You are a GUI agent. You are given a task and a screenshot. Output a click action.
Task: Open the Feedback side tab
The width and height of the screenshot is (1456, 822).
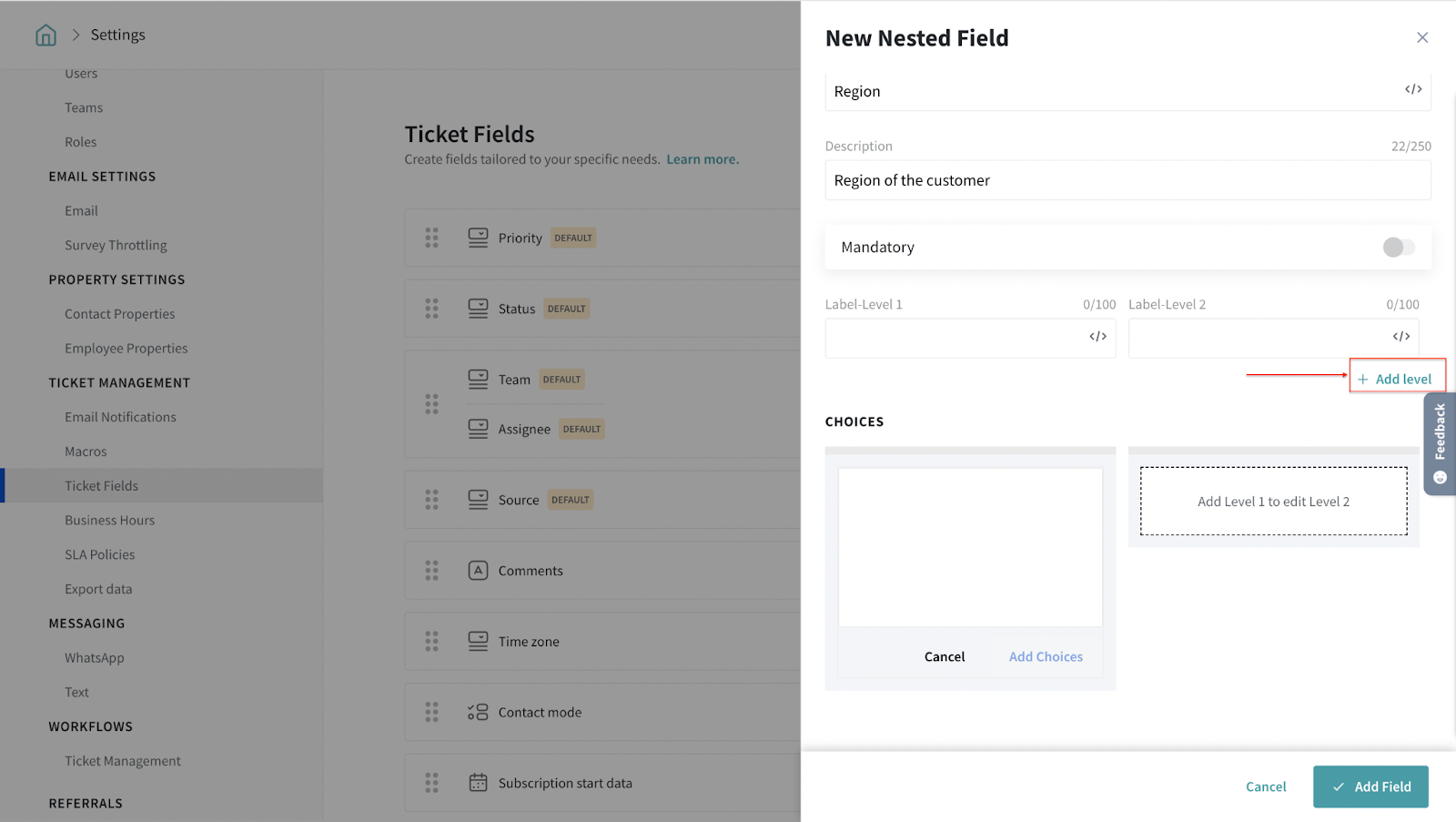point(1440,443)
